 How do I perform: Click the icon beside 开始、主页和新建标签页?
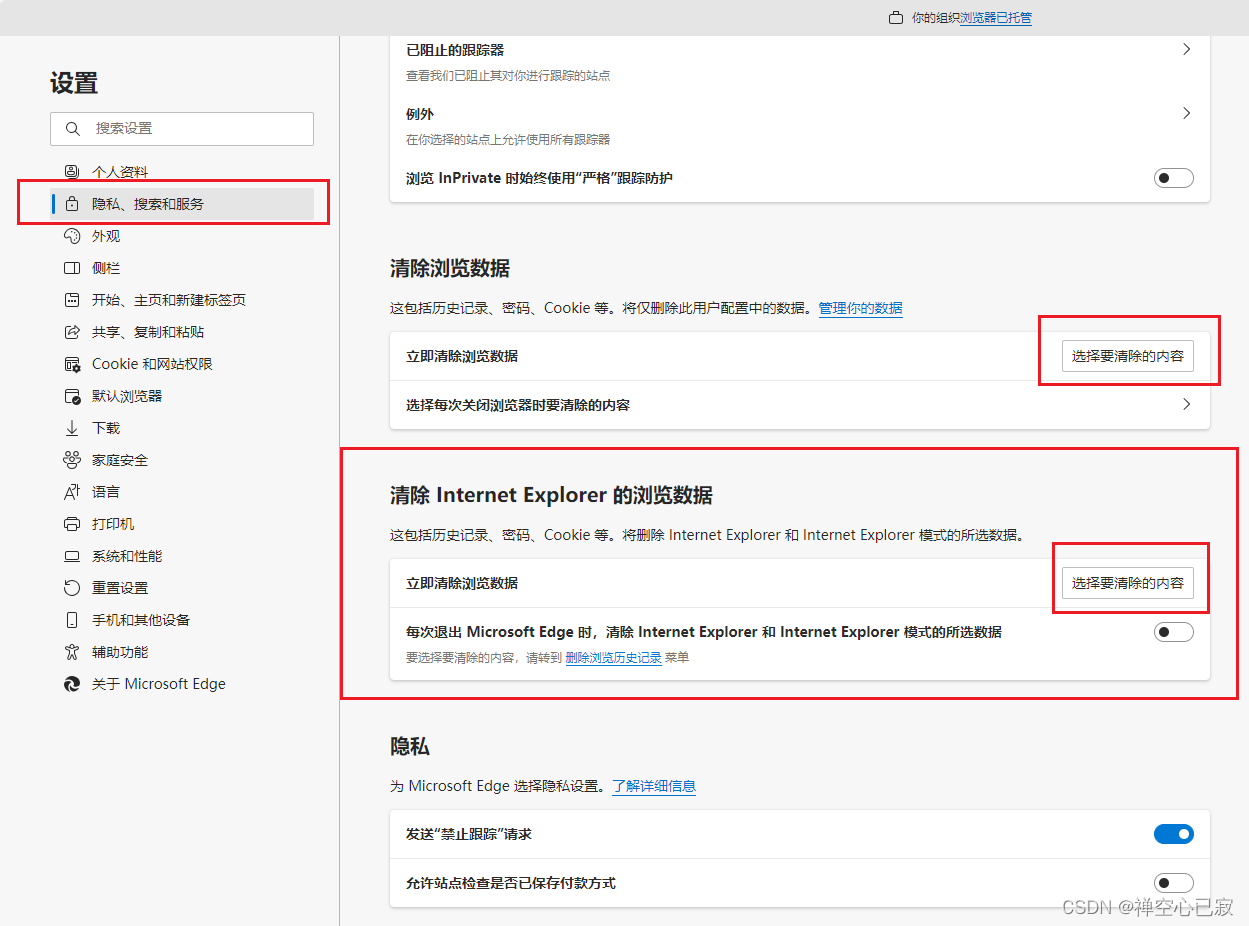click(72, 300)
